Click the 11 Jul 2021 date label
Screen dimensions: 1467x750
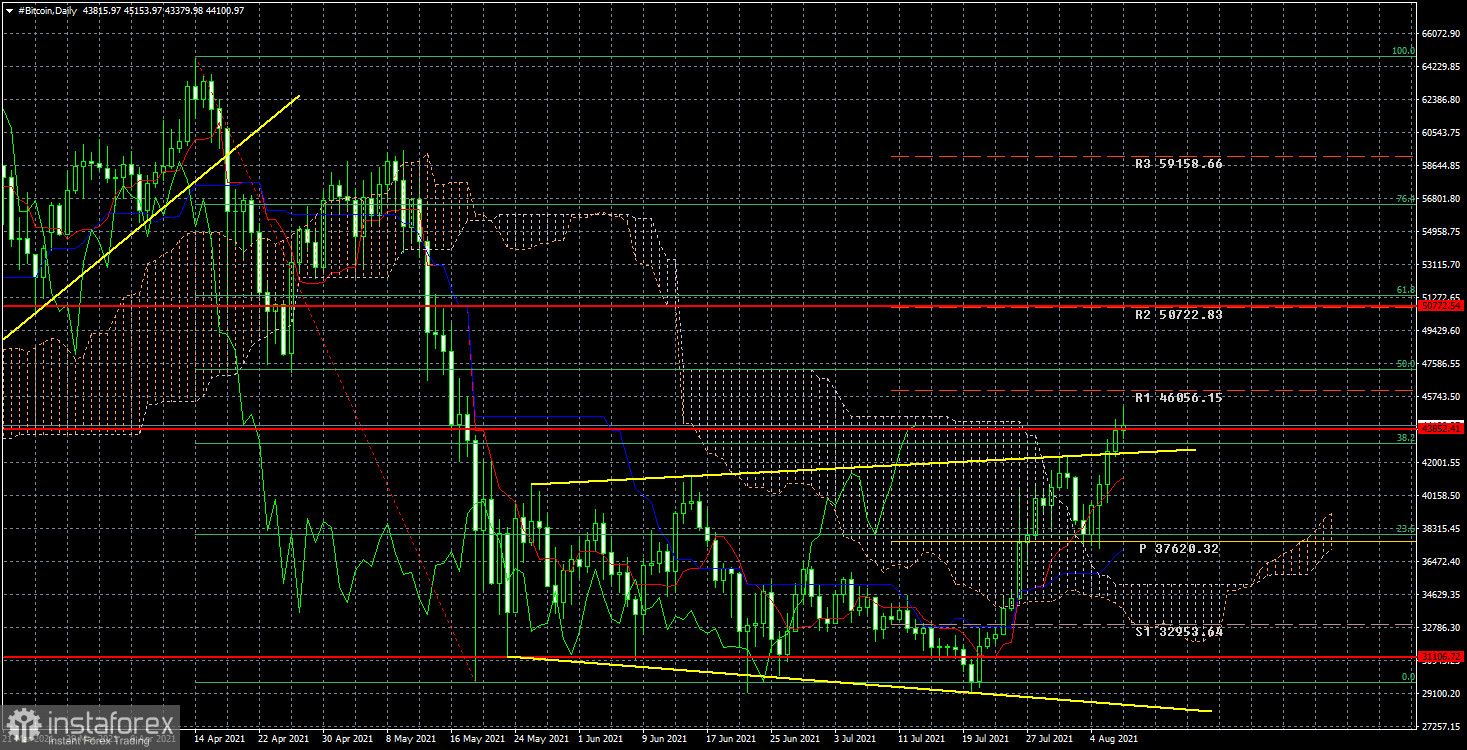pyautogui.click(x=922, y=740)
